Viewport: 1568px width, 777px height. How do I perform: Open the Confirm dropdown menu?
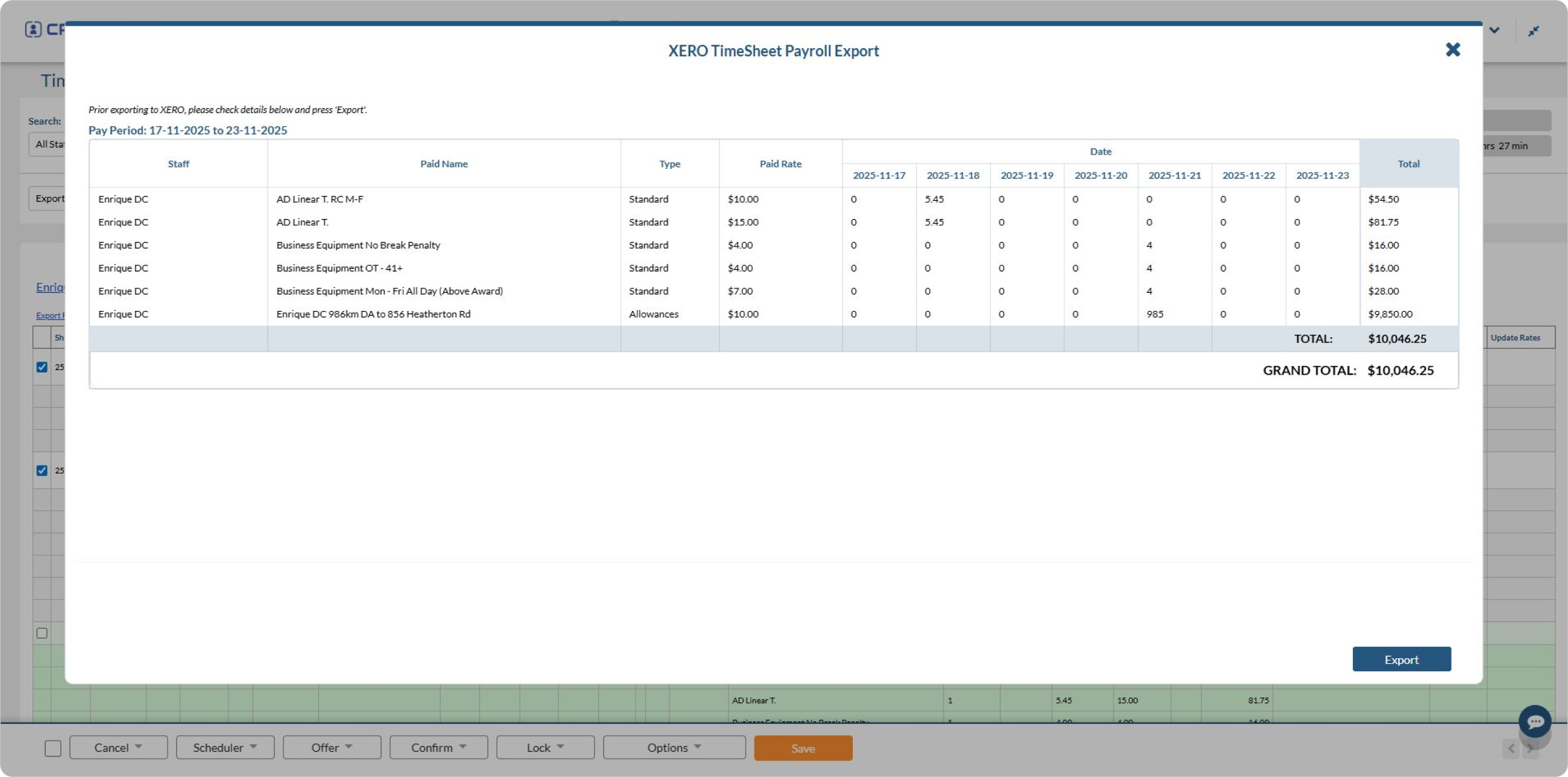point(438,748)
